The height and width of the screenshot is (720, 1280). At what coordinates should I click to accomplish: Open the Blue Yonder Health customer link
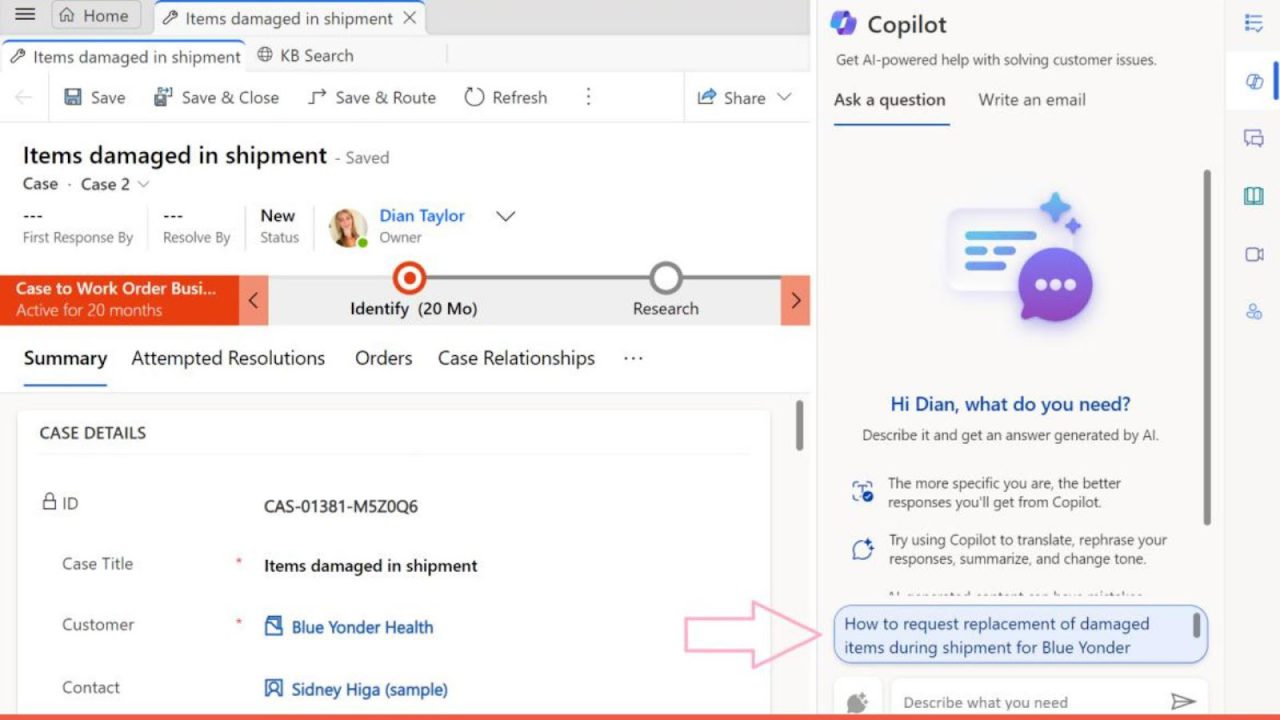pos(362,627)
